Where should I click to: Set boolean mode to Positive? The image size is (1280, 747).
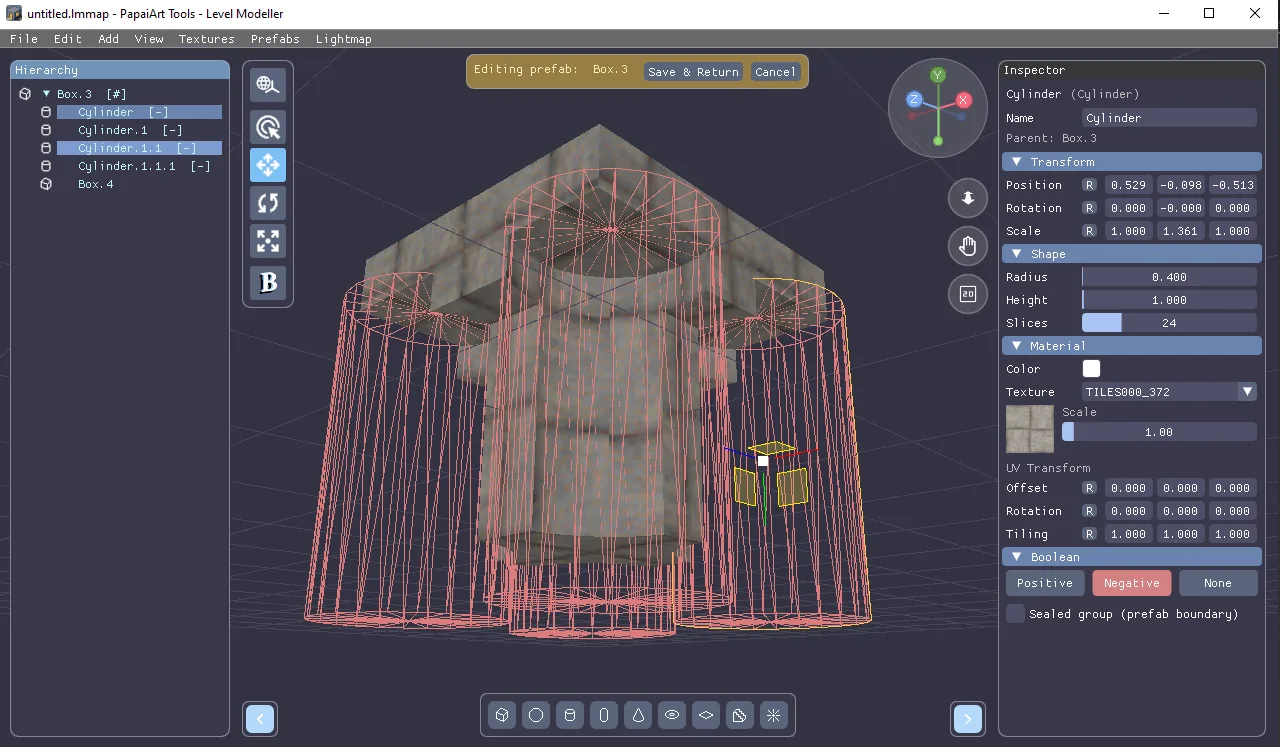pyautogui.click(x=1045, y=583)
